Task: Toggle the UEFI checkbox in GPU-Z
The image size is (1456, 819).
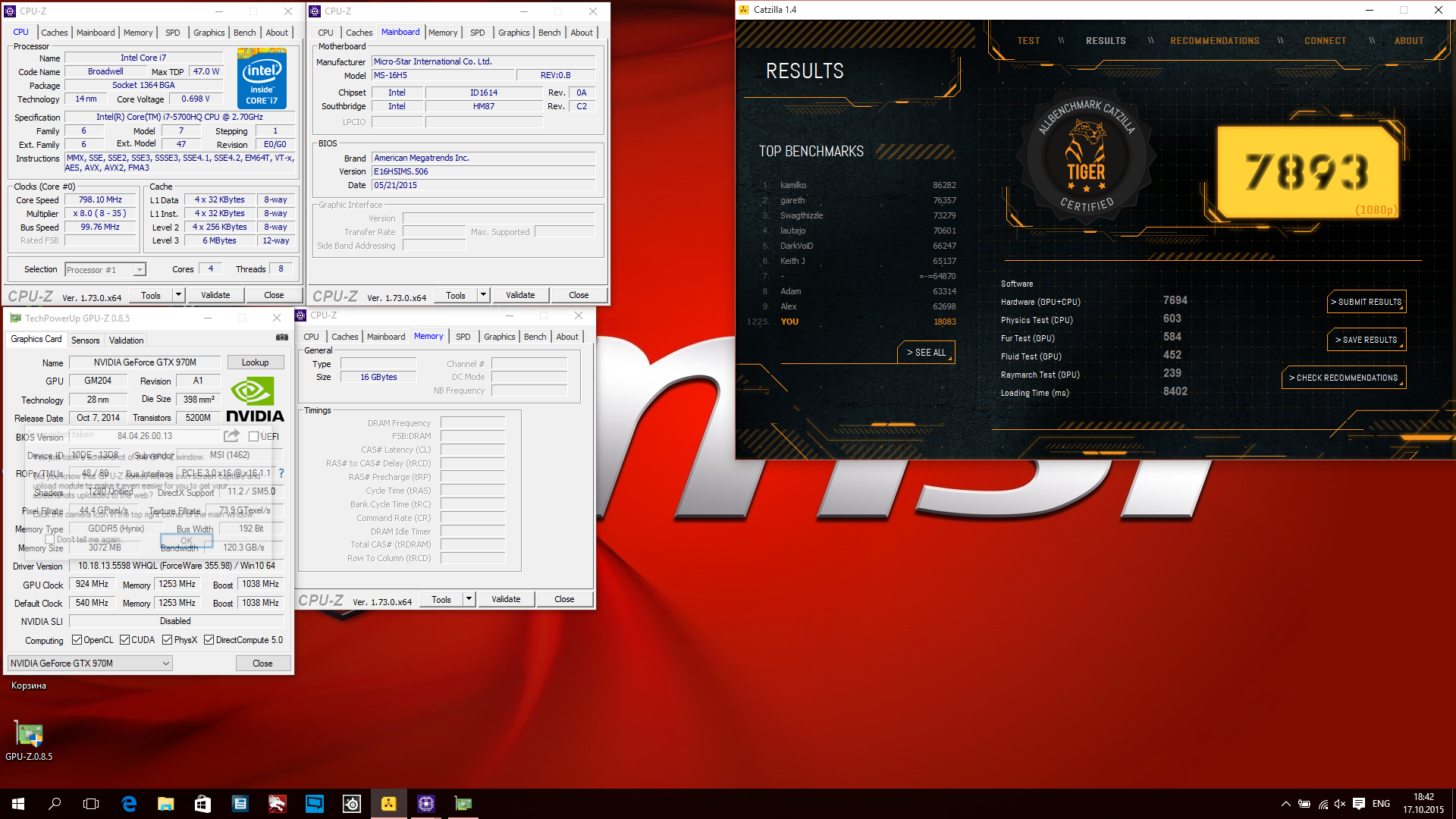Action: (x=254, y=436)
